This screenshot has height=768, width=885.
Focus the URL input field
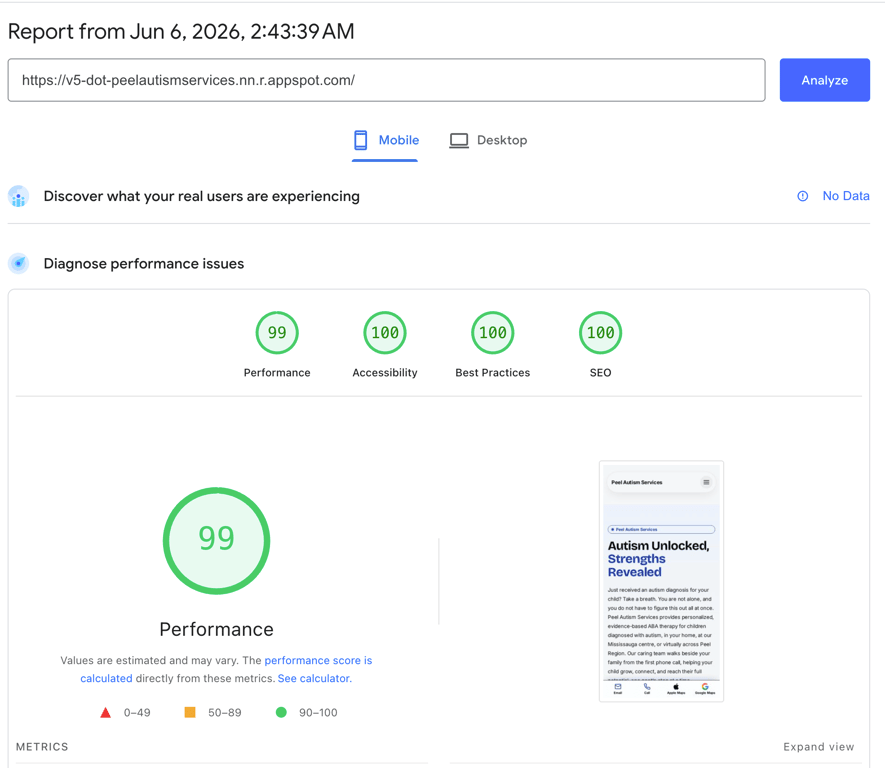[x=387, y=80]
